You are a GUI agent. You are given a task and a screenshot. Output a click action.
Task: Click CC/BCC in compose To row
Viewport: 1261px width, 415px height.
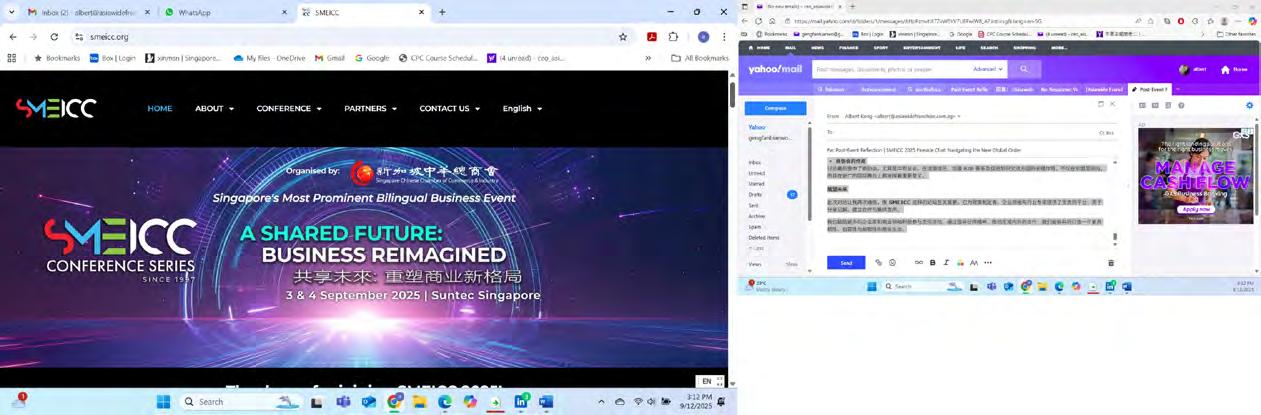click(1106, 132)
